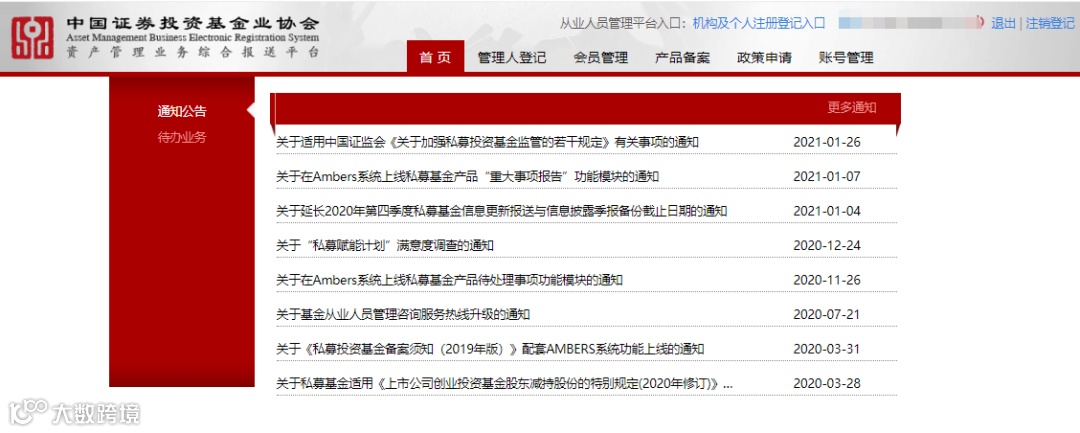Open notice about 私募赋能计划 满意度调查
This screenshot has width=1080, height=433.
385,246
